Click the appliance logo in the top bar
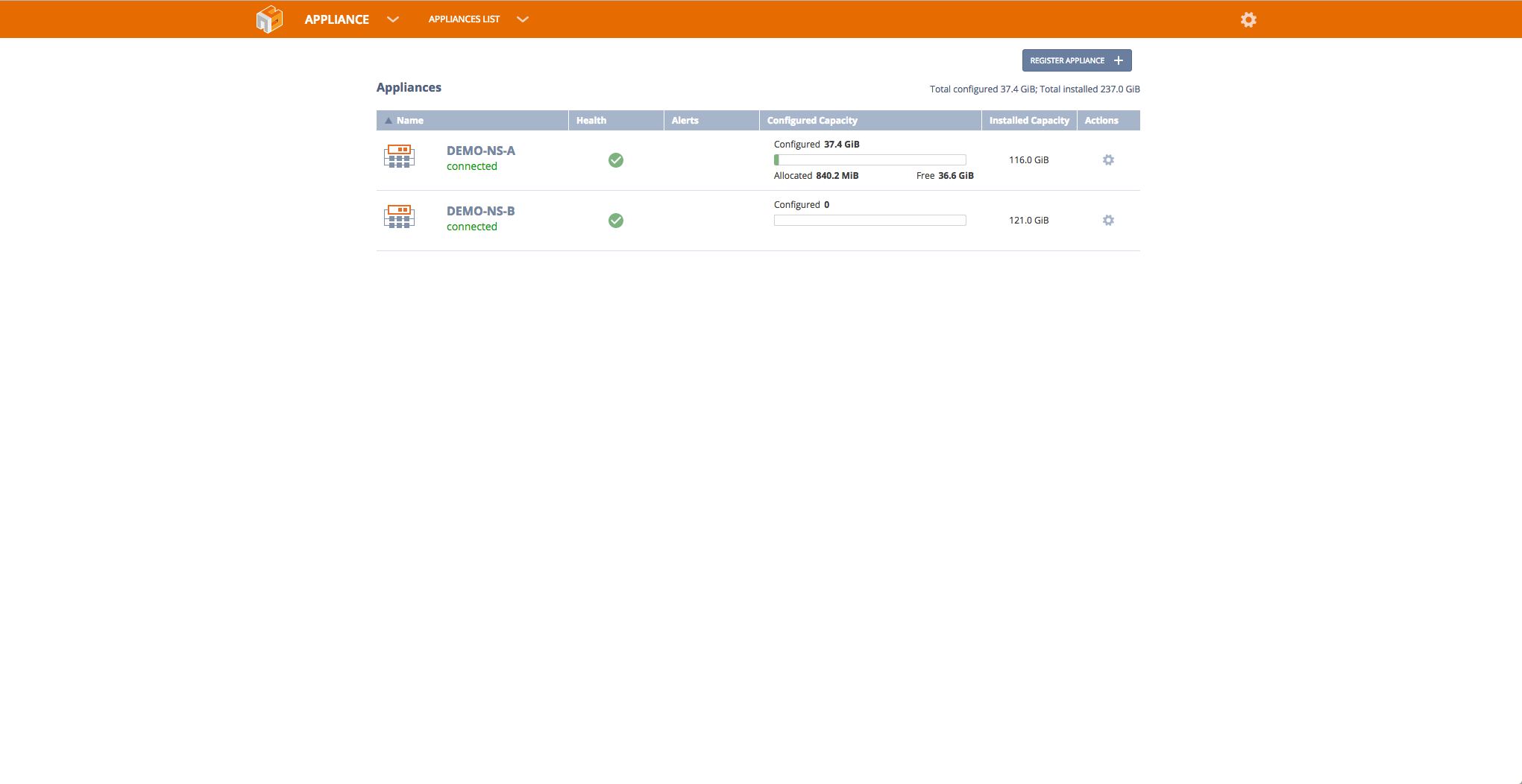1522x784 pixels. 269,19
